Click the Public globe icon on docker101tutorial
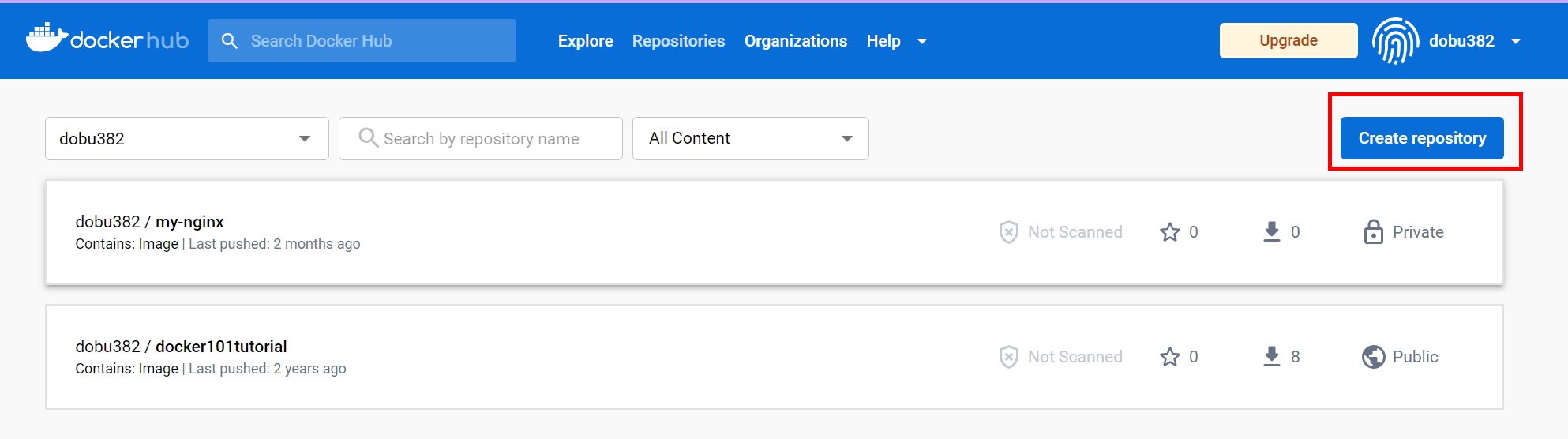 [x=1374, y=357]
